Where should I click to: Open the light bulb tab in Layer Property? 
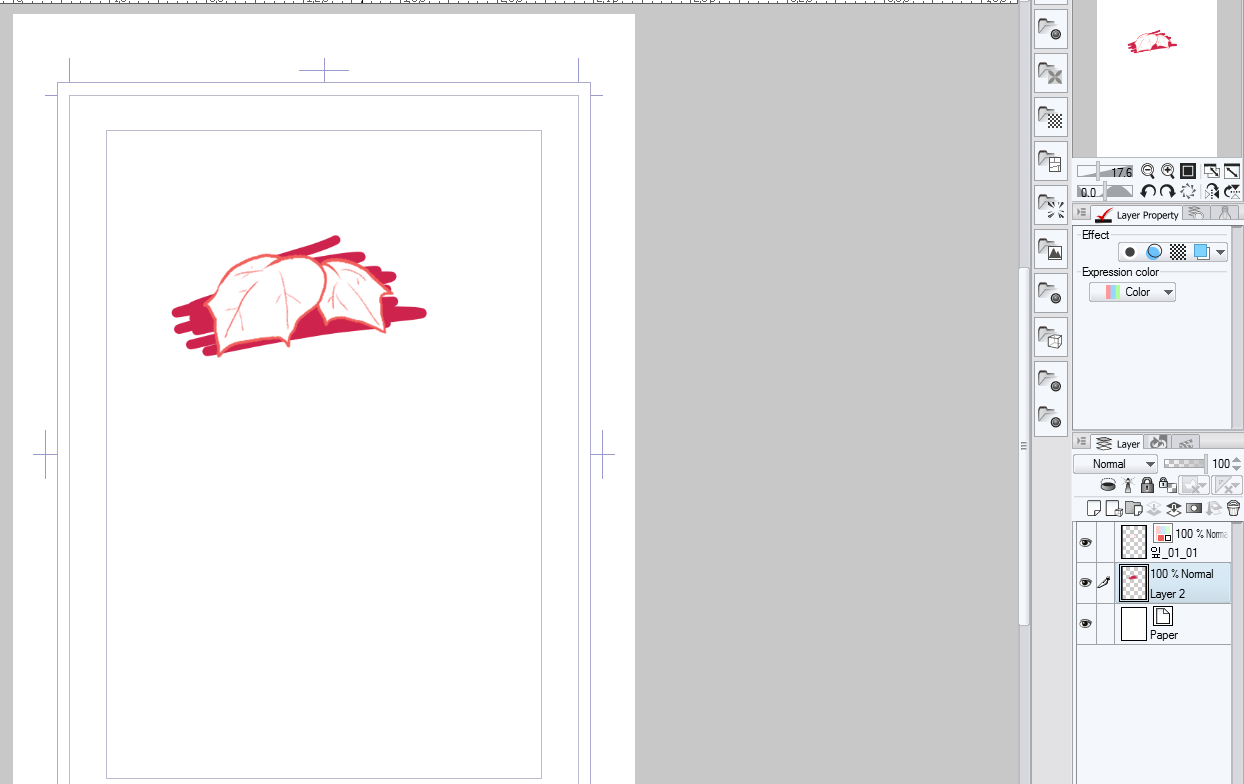(x=1224, y=213)
